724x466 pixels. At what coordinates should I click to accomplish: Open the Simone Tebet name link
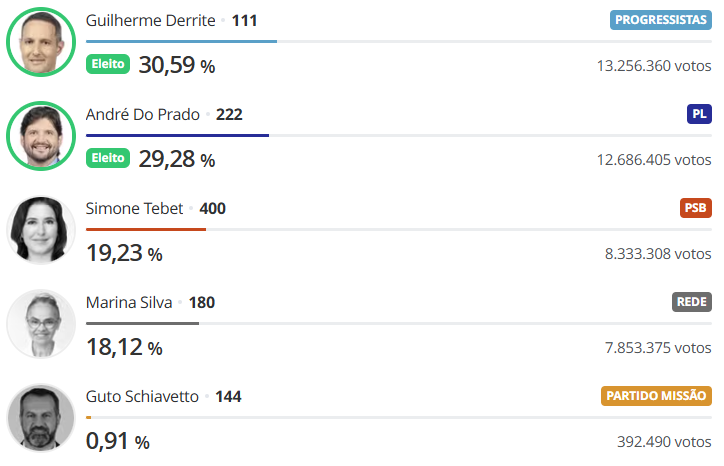(x=134, y=209)
